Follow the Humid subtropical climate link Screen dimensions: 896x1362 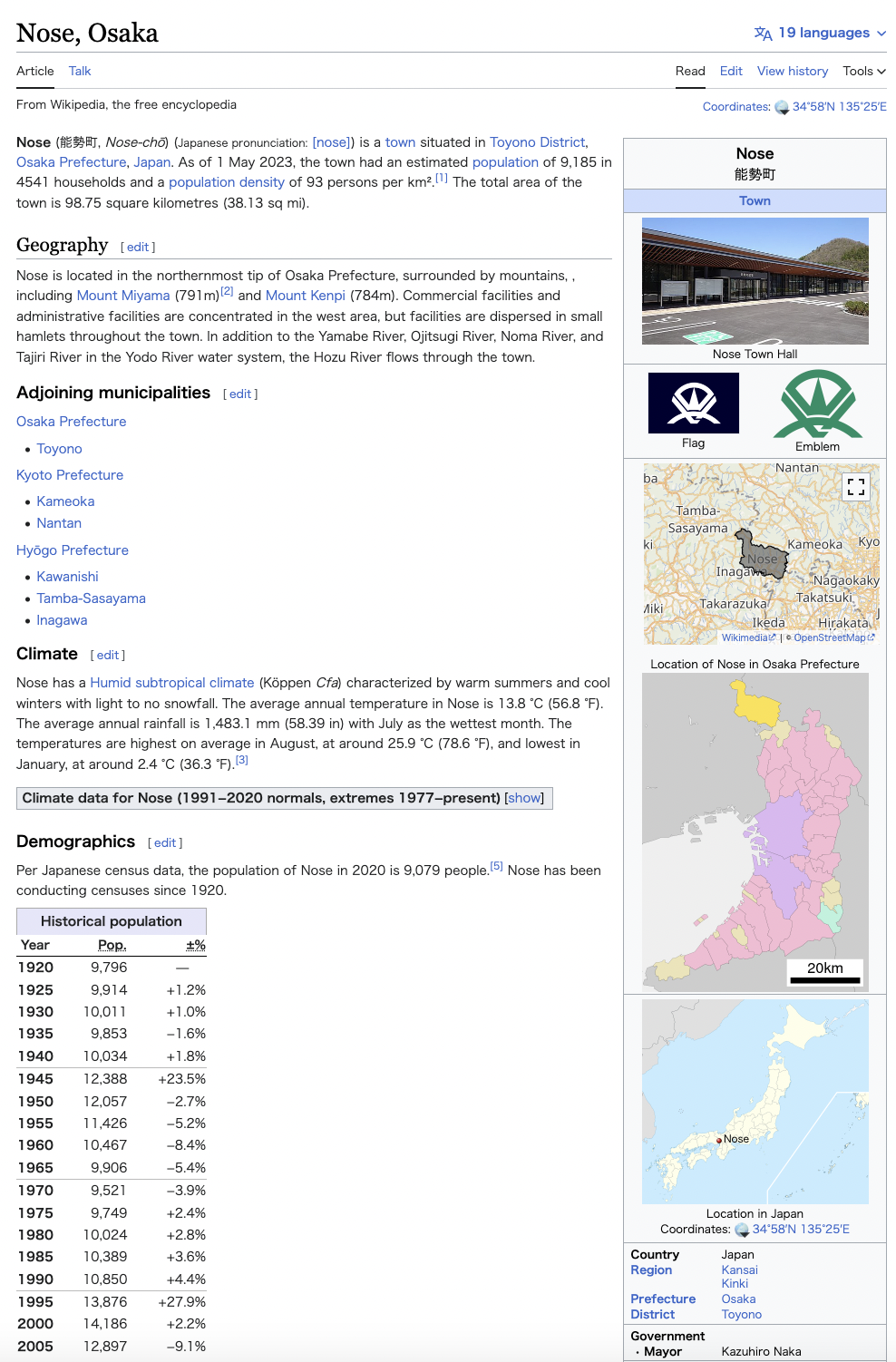(x=172, y=683)
